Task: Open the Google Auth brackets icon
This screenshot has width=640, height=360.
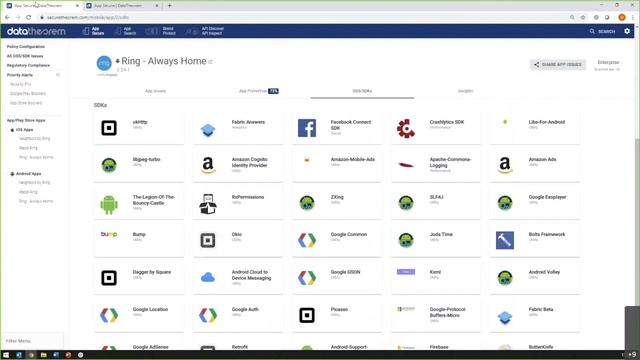Action: pyautogui.click(x=208, y=316)
